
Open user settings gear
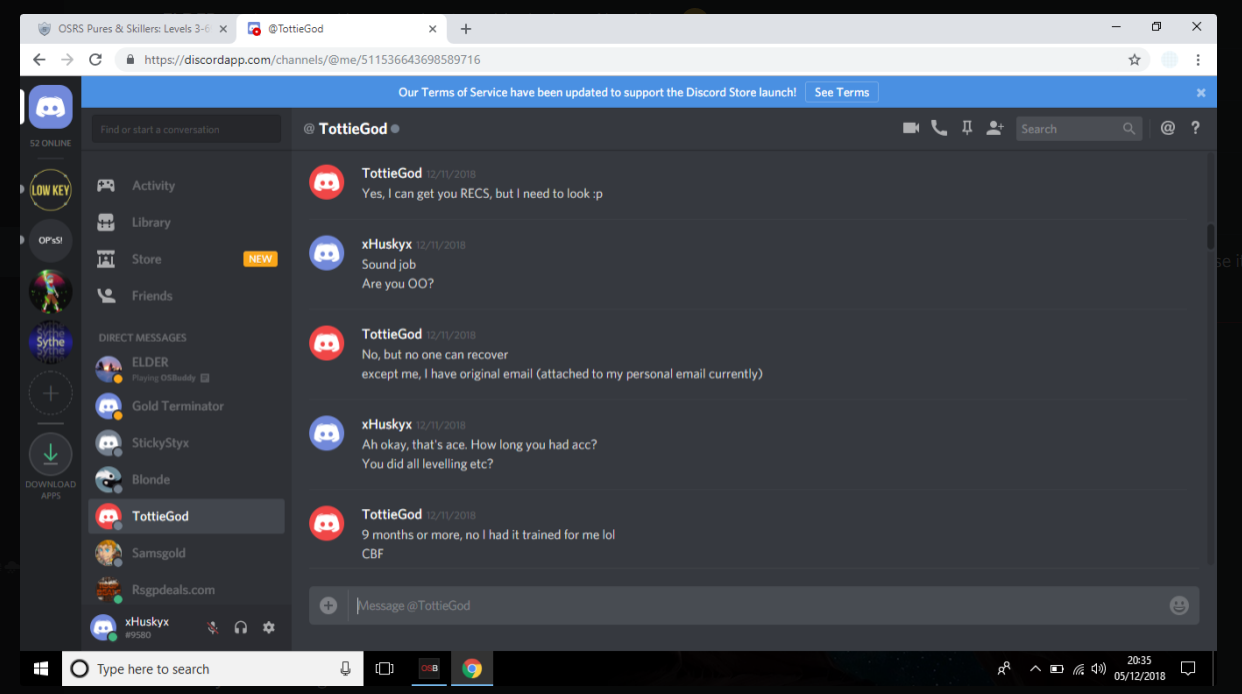point(268,628)
